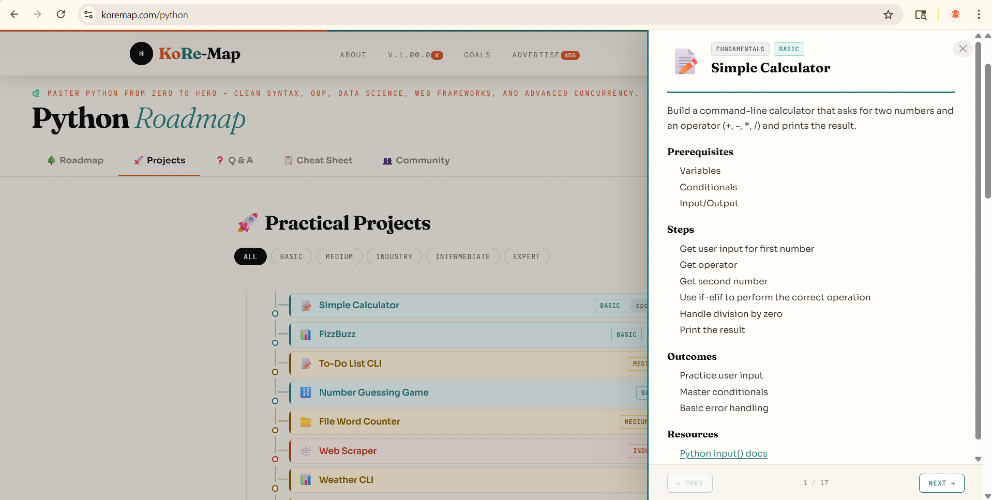This screenshot has height=500, width=992.
Task: Filter projects by MEDIUM chip
Action: click(339, 256)
